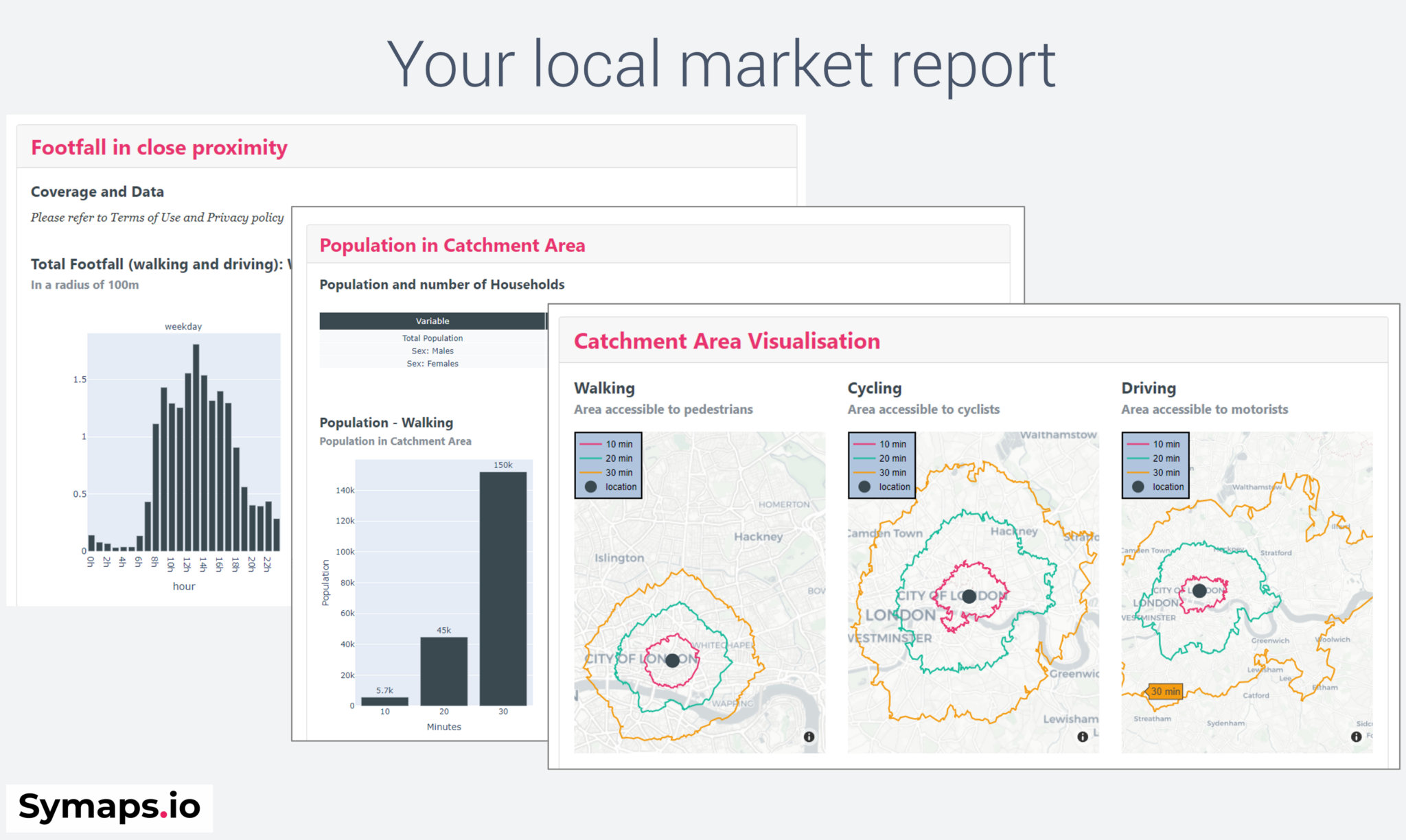Toggle 10 min legend entry in Walking map
The width and height of the screenshot is (1406, 840).
coord(607,444)
